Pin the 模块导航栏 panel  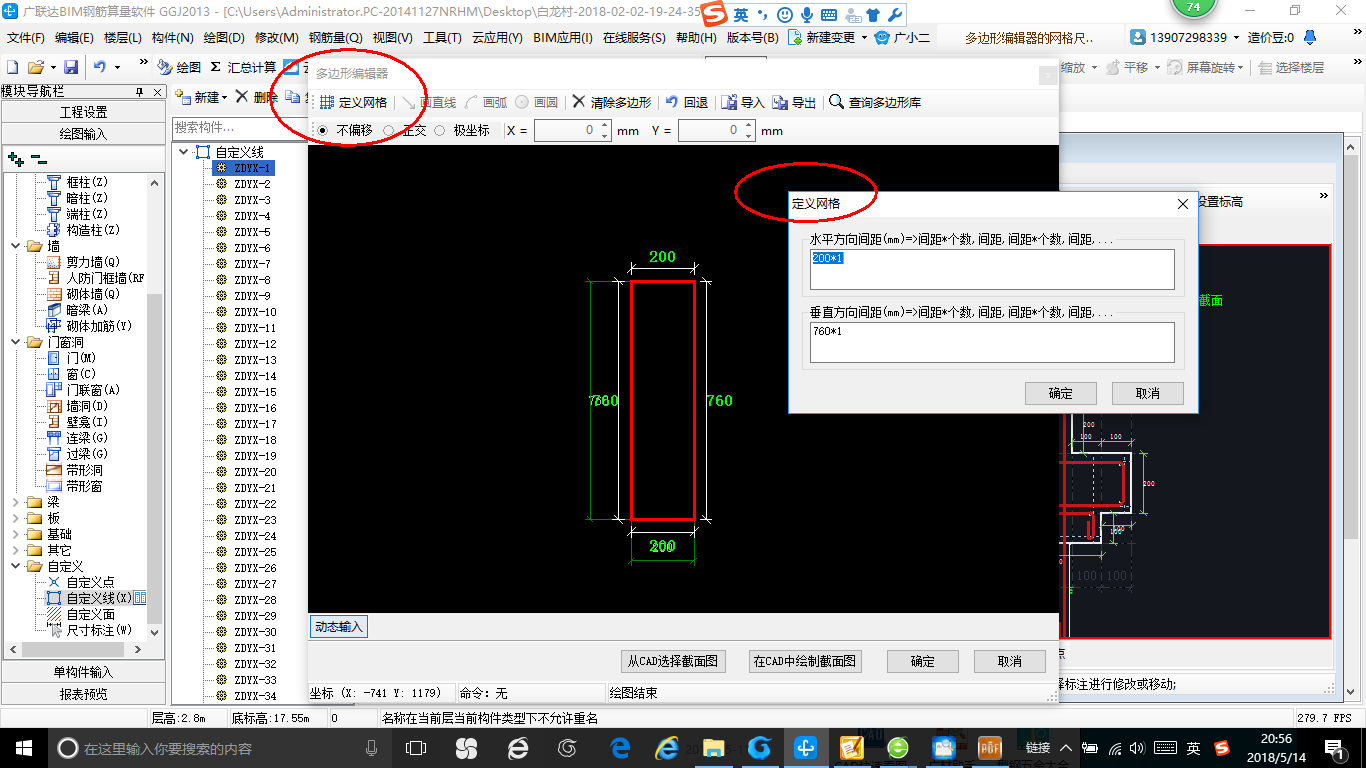tap(139, 91)
